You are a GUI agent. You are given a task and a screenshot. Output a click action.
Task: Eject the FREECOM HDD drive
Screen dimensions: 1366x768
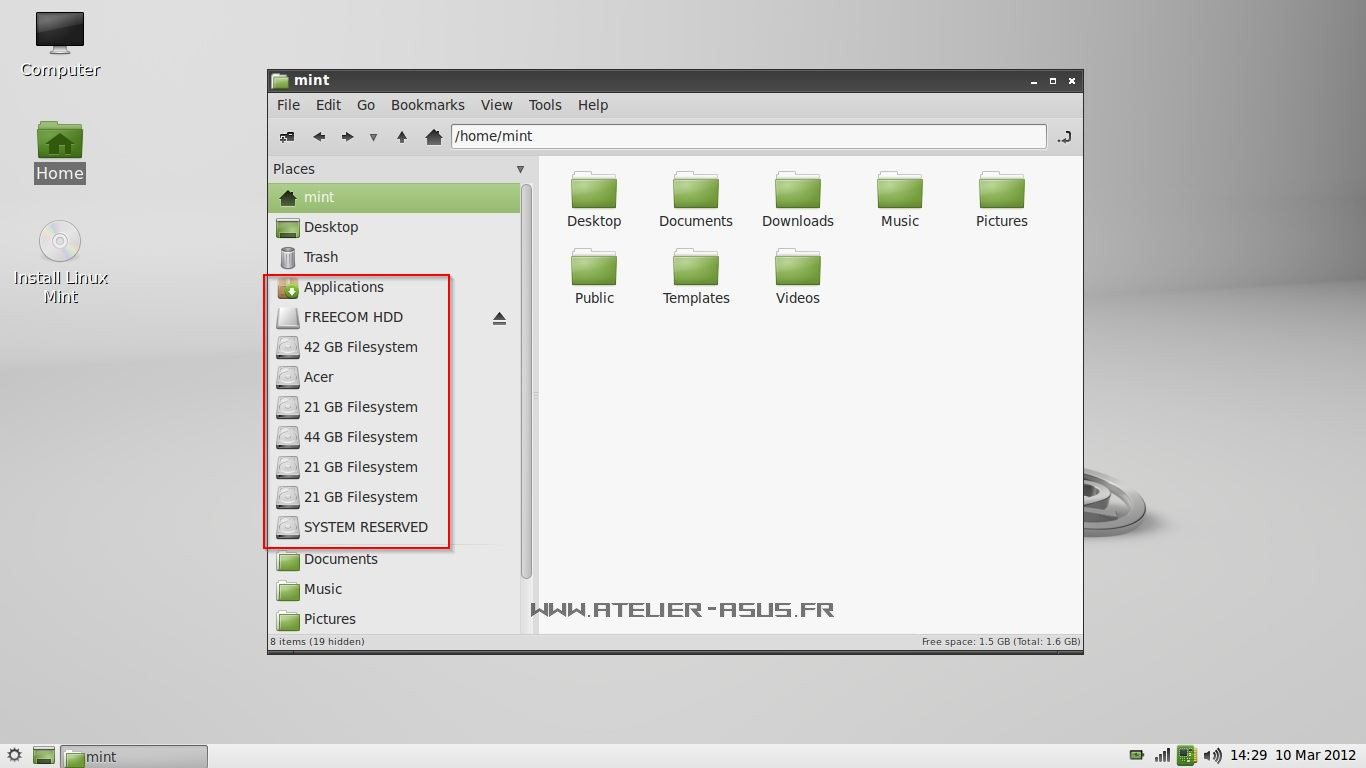tap(500, 318)
